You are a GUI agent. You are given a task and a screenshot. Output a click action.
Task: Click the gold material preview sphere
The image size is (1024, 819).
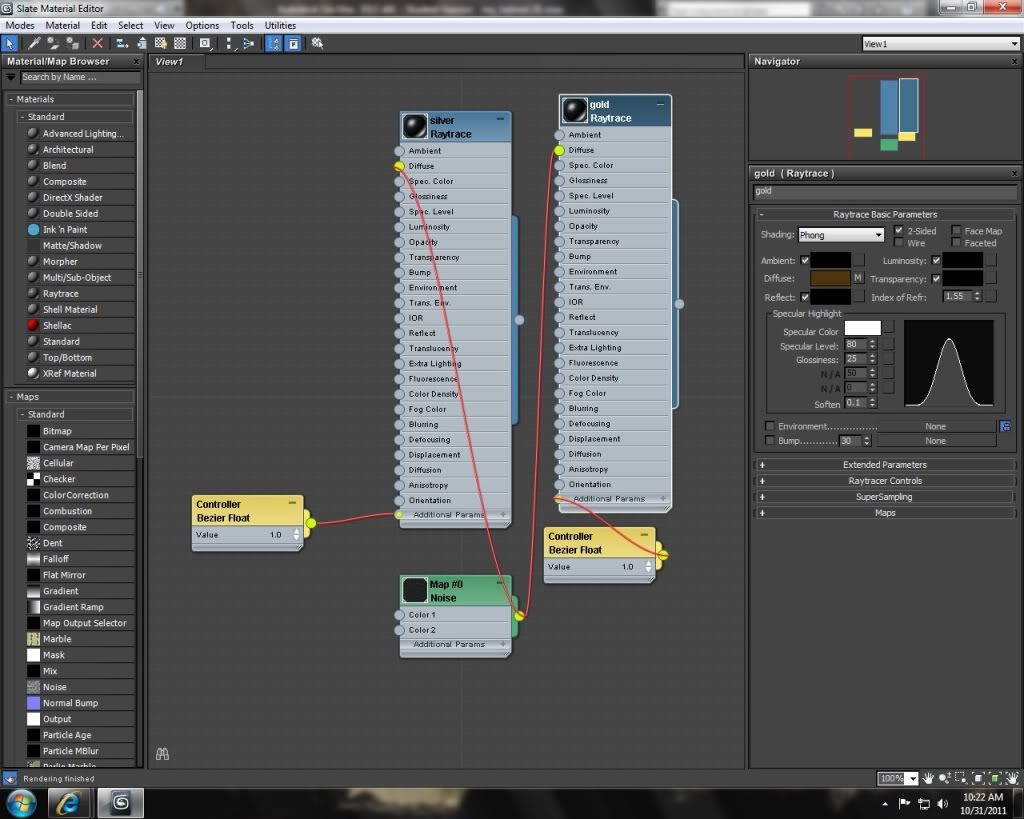pos(575,110)
